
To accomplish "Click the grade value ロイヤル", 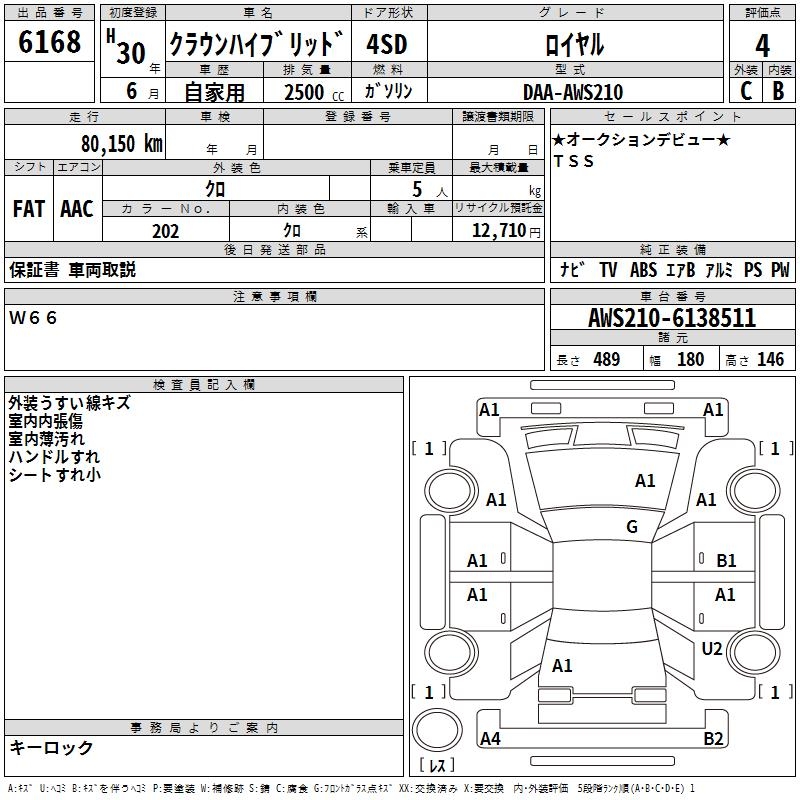I will point(574,44).
